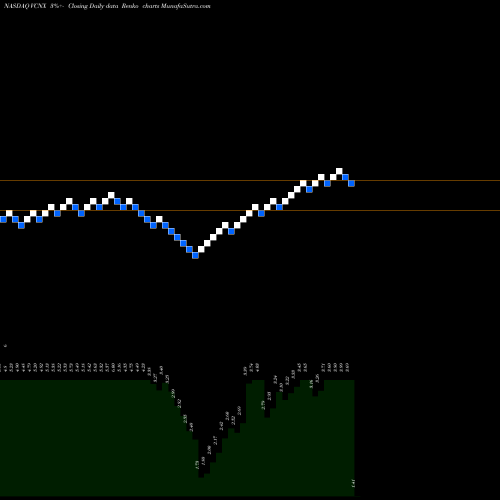The width and height of the screenshot is (500, 500).
Task: Click the MunafaSutra.com text in the header
Action: [185, 6]
